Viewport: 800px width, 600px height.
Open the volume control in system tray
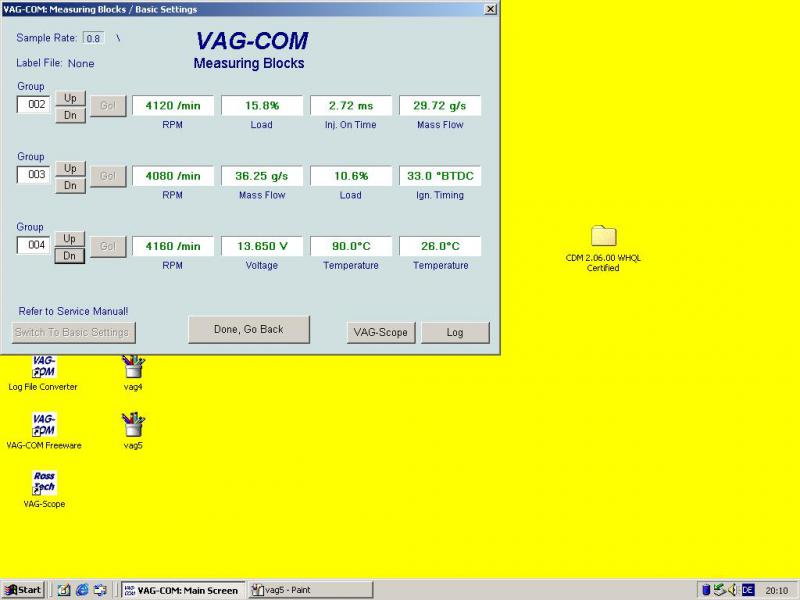pyautogui.click(x=733, y=589)
